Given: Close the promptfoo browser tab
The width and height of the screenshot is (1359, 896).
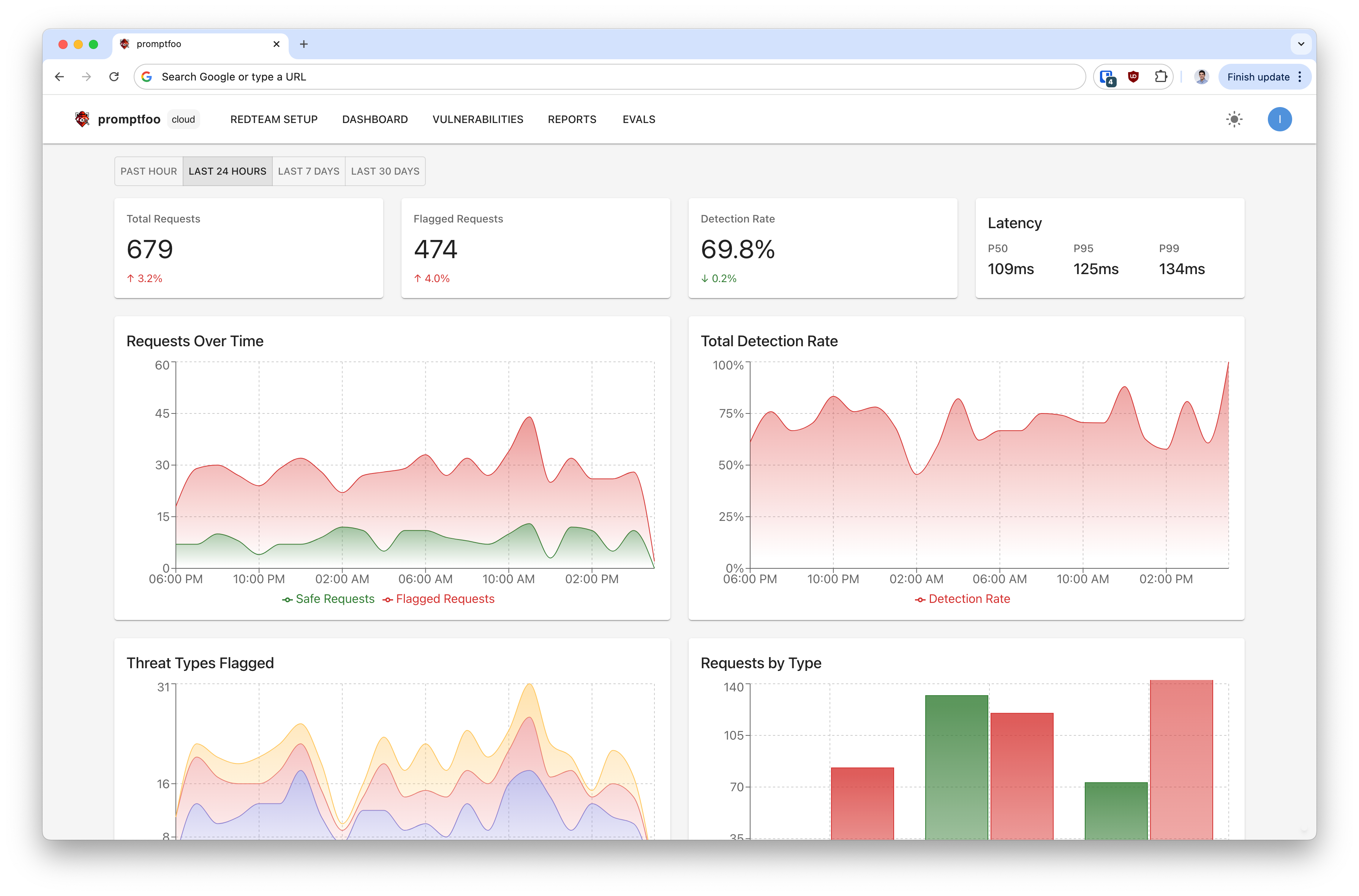Looking at the screenshot, I should click(x=276, y=44).
